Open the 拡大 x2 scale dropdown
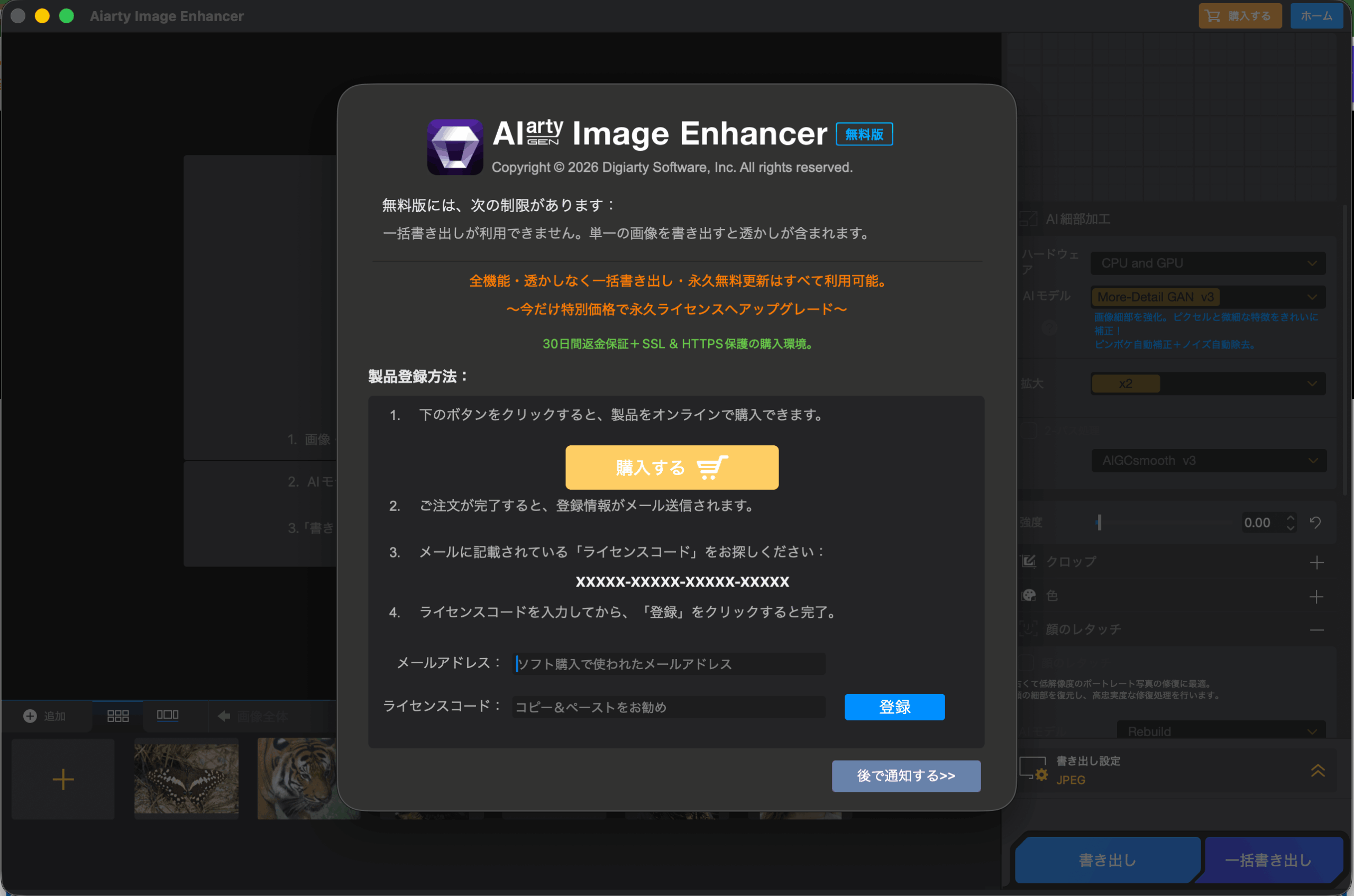 click(1207, 383)
